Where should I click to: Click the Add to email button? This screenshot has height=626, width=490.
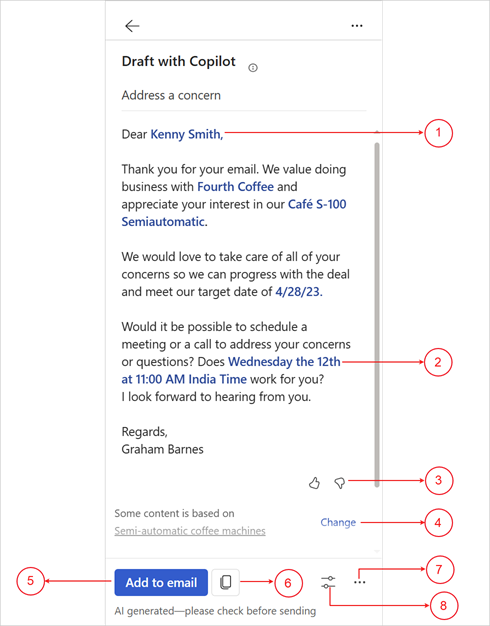[161, 582]
